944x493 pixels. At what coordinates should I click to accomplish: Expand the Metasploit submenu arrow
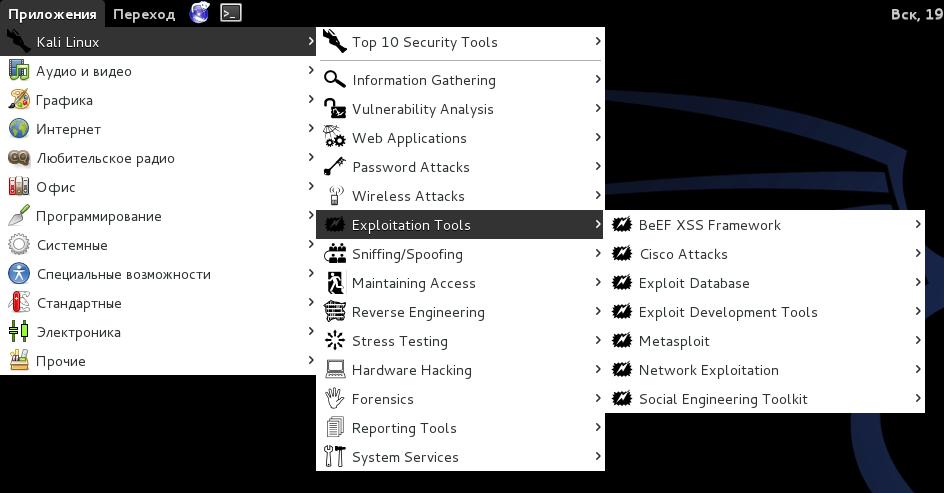point(917,341)
